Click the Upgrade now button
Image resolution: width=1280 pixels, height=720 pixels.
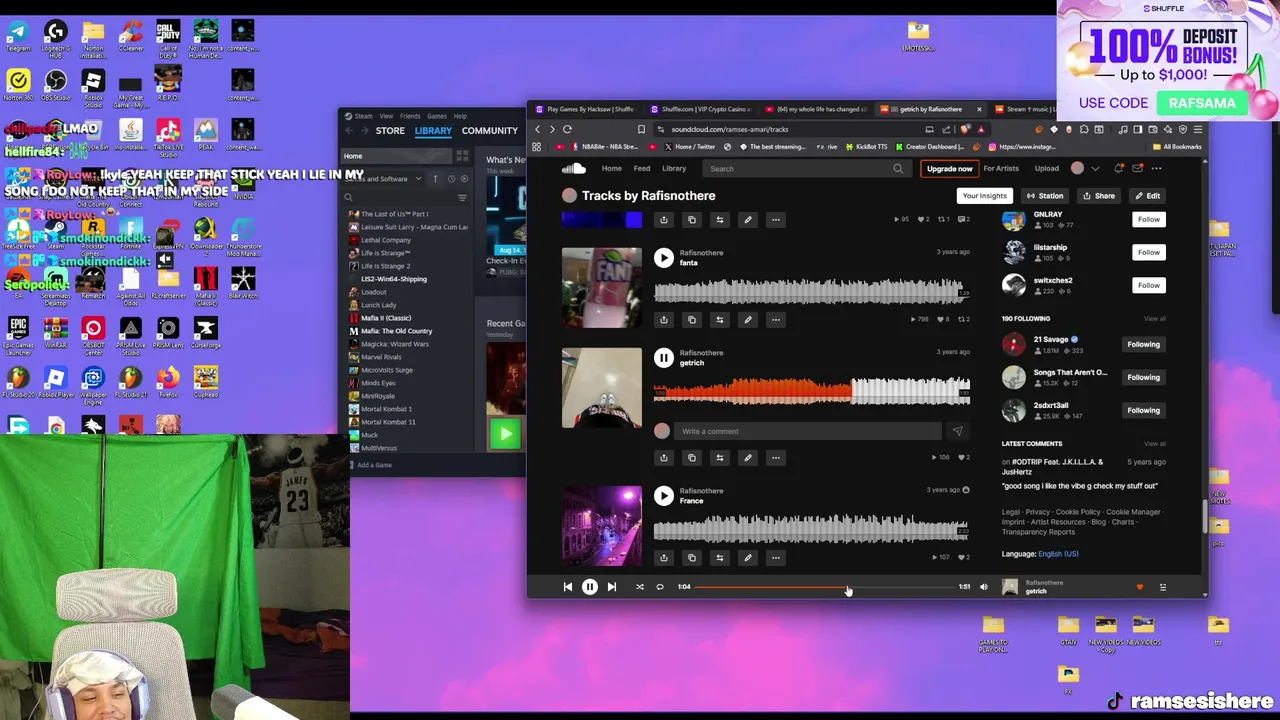coord(949,169)
